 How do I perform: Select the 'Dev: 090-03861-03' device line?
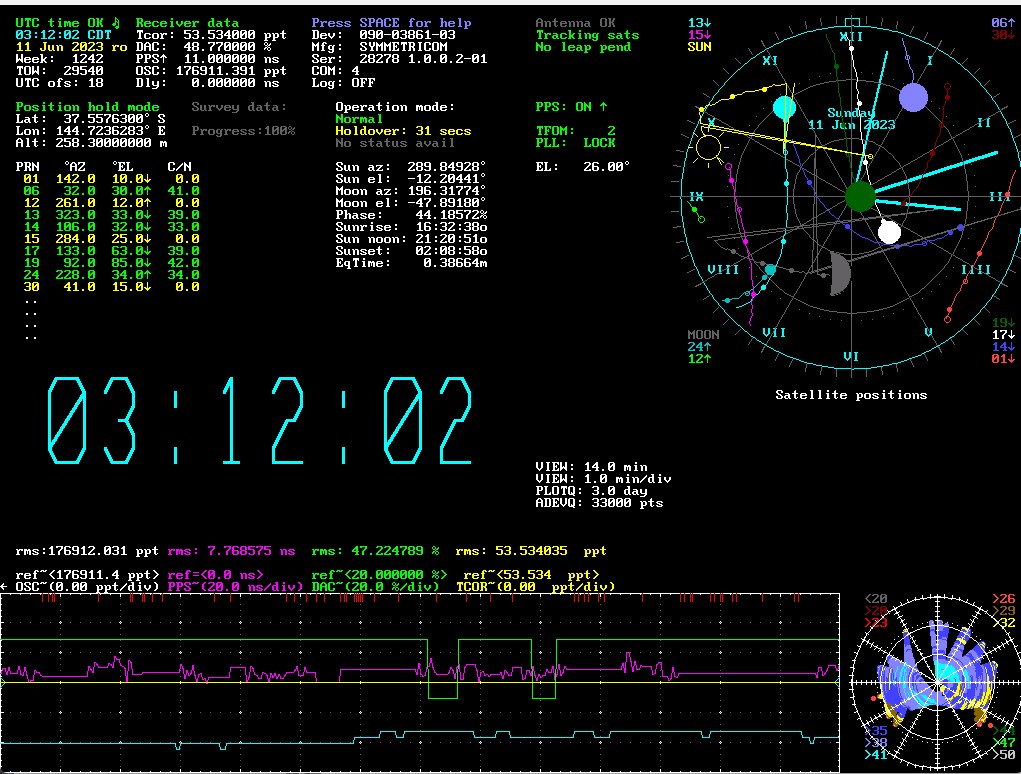tap(383, 35)
